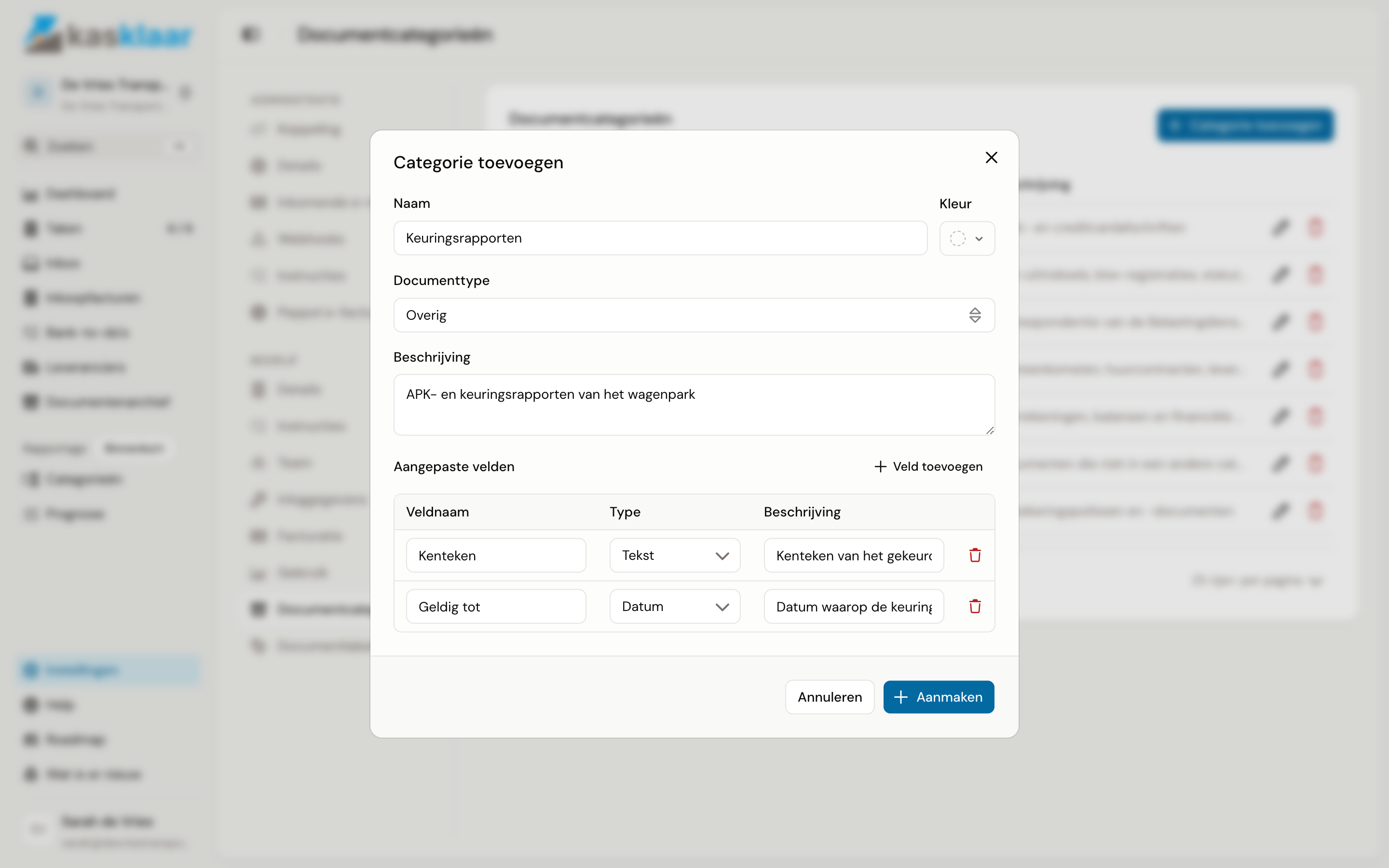Click the sidebar collapse icon in the background header

point(250,34)
